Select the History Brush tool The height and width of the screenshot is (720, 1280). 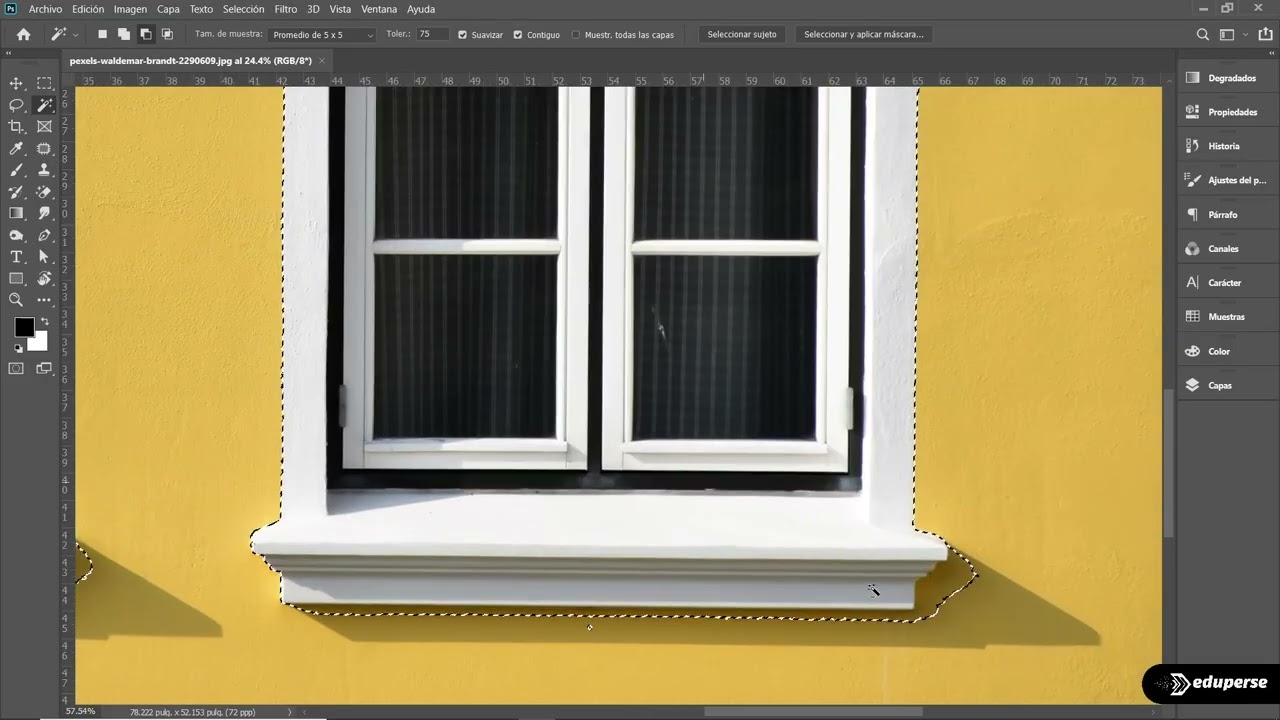click(x=16, y=192)
